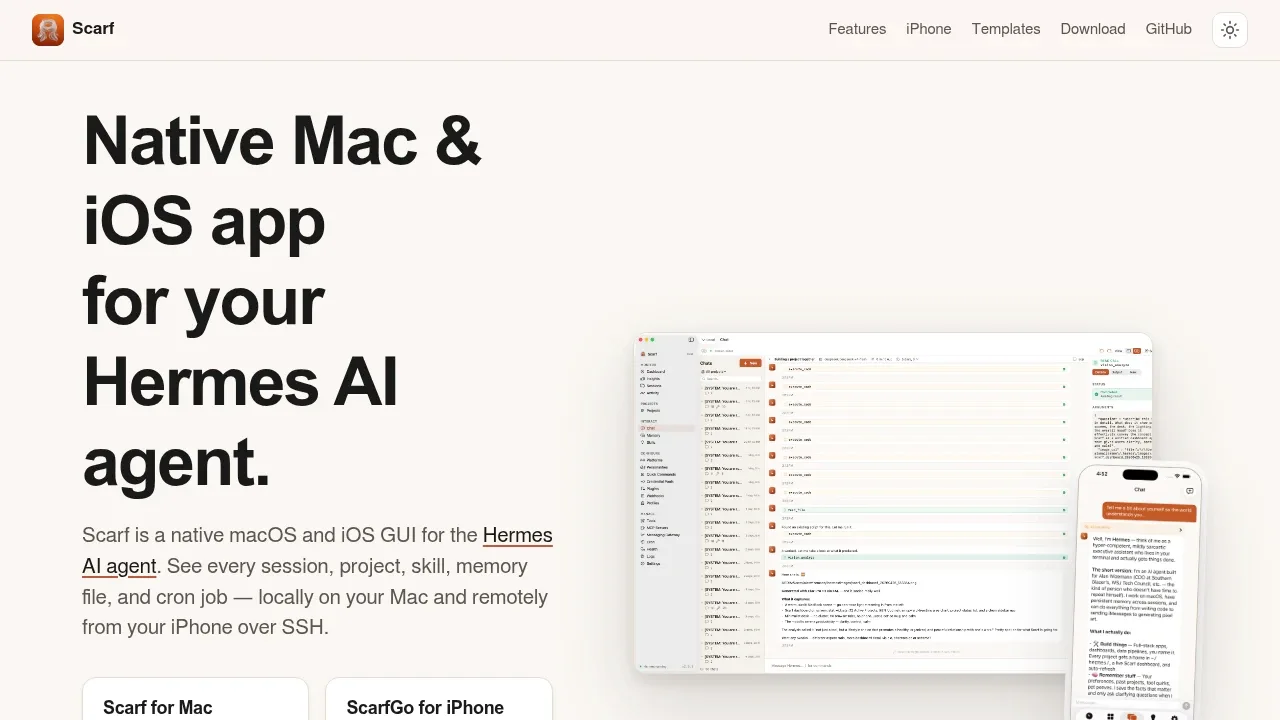Open Templates from the top navigation
The height and width of the screenshot is (720, 1280).
click(x=1006, y=29)
